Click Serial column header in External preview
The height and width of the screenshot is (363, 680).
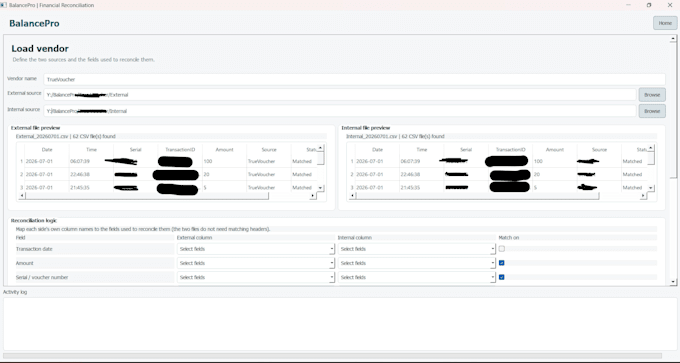136,150
